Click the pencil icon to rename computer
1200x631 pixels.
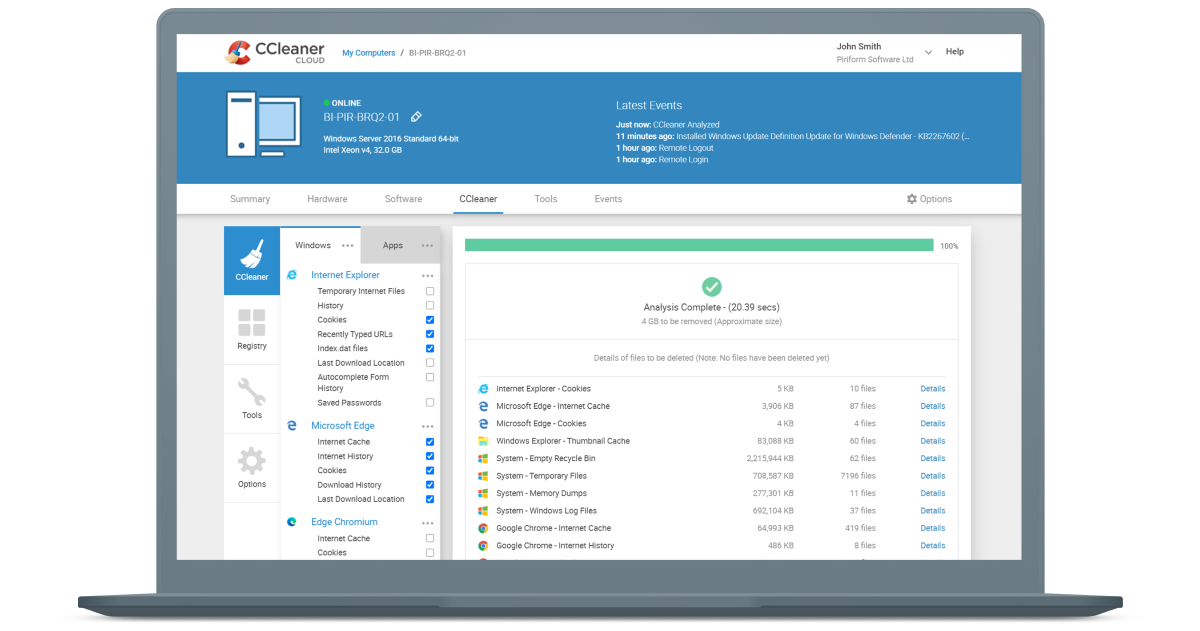click(x=416, y=117)
